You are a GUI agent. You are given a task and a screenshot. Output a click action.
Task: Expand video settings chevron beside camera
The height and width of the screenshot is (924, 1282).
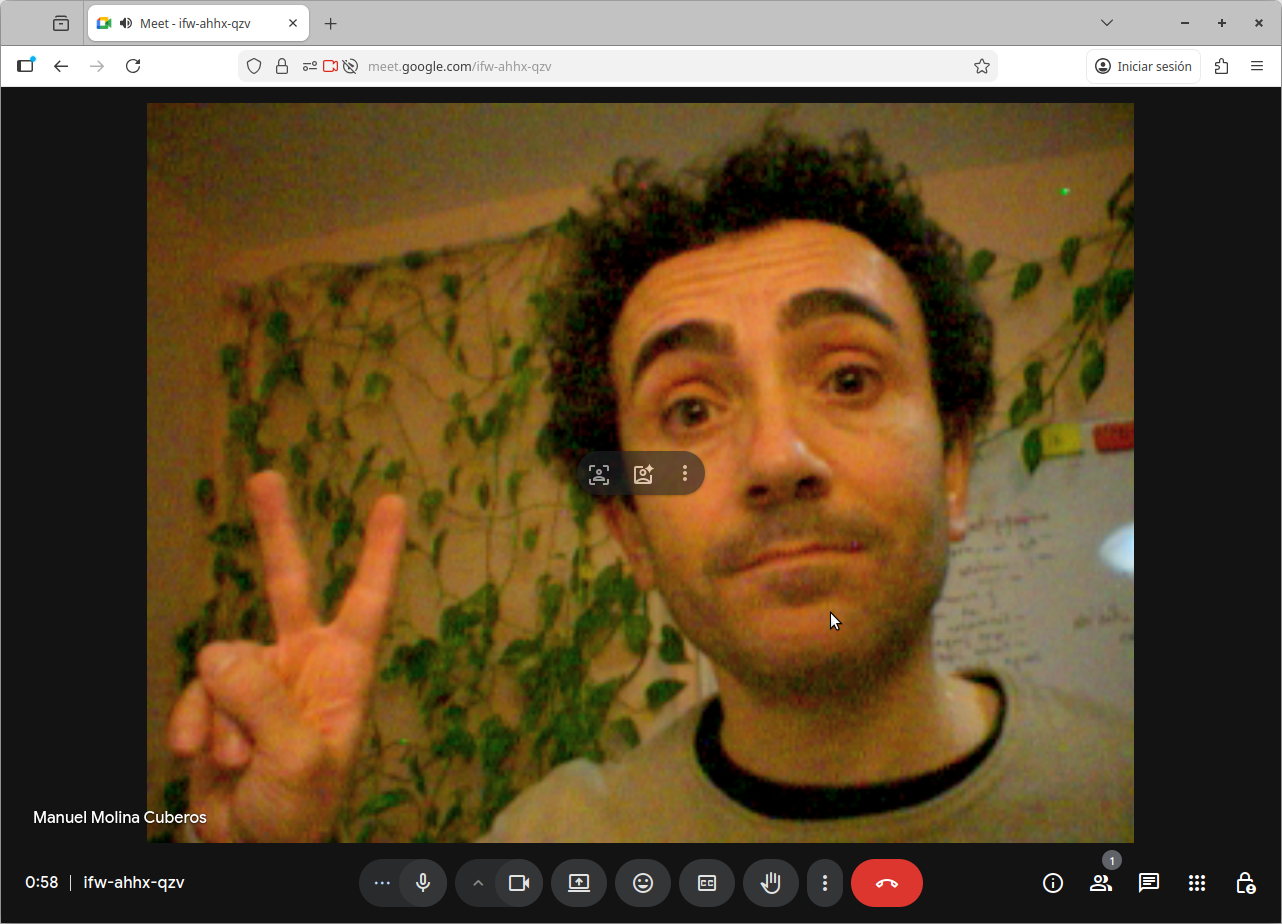(x=477, y=883)
